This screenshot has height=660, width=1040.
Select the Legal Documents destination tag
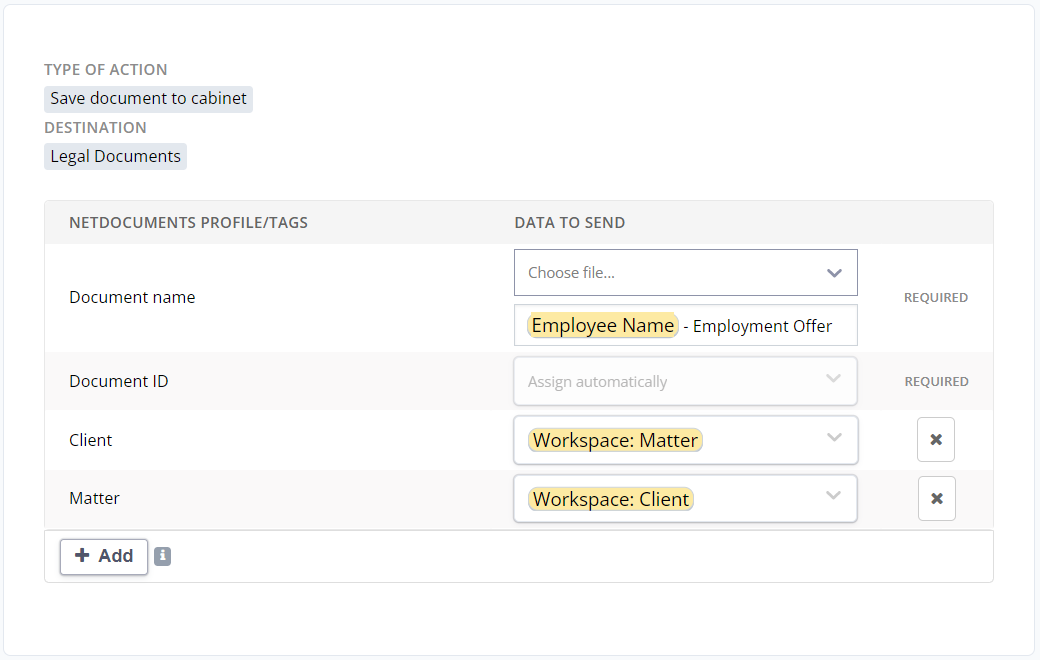pyautogui.click(x=115, y=156)
